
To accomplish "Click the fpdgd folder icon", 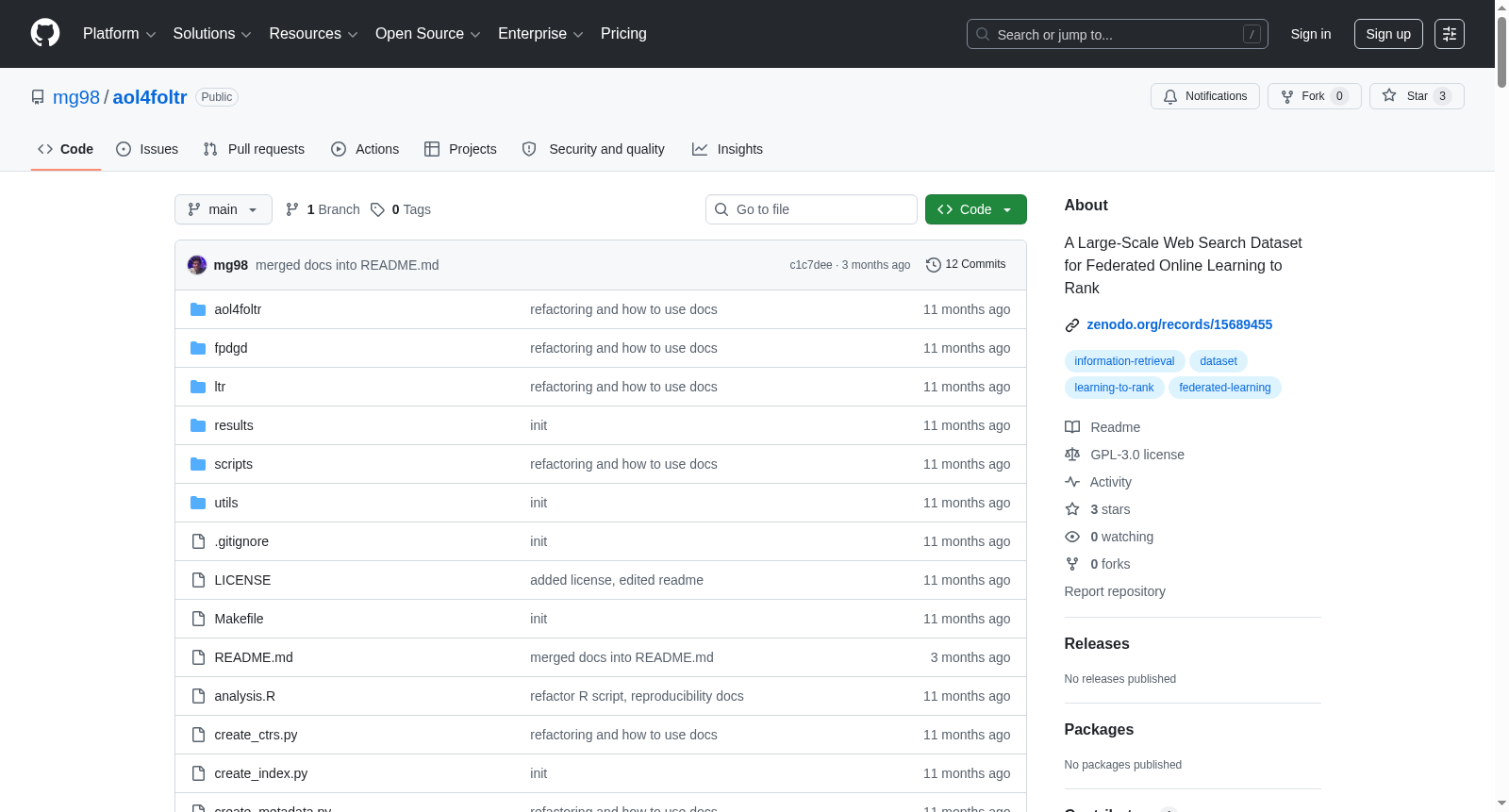I will pos(198,348).
